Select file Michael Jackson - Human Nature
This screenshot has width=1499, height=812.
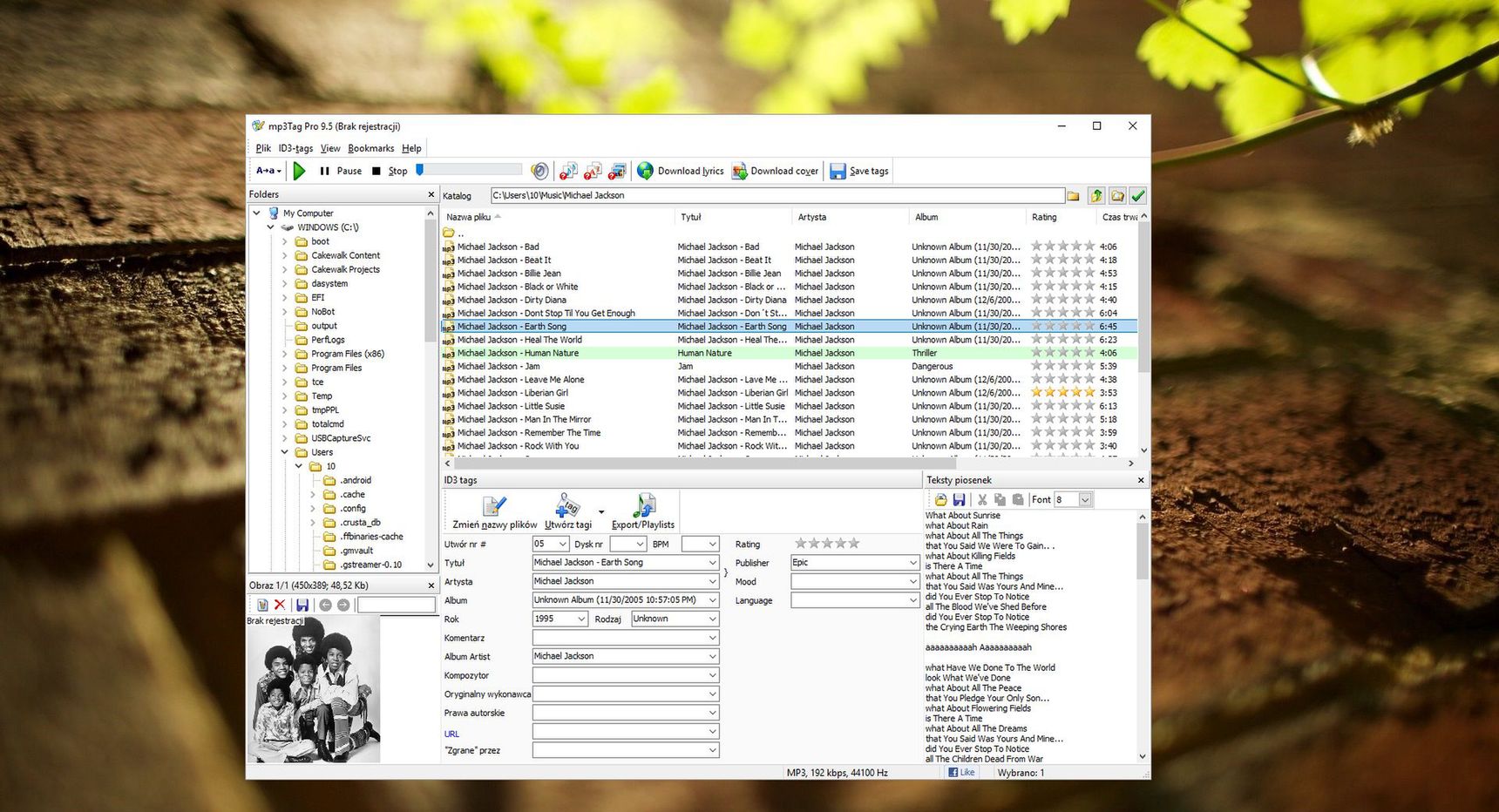coord(518,353)
